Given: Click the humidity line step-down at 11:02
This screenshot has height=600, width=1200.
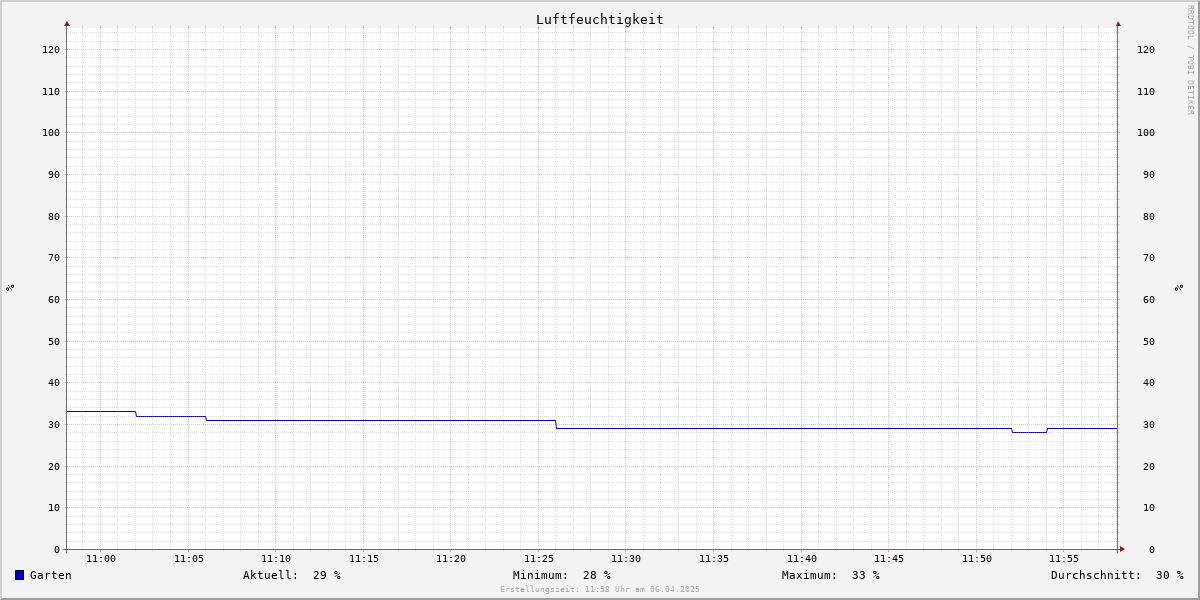Looking at the screenshot, I should pos(136,414).
